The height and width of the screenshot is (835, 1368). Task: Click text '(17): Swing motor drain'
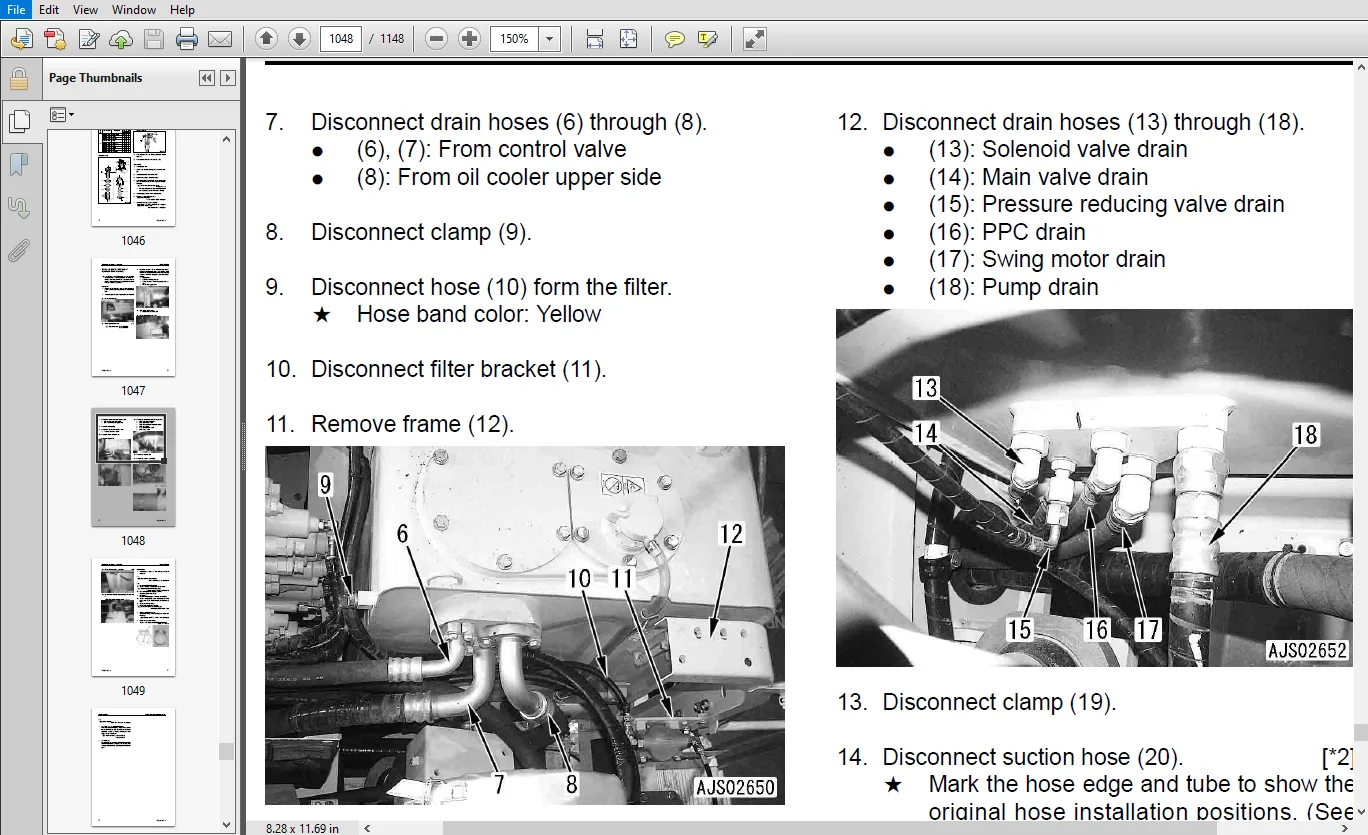(1047, 259)
